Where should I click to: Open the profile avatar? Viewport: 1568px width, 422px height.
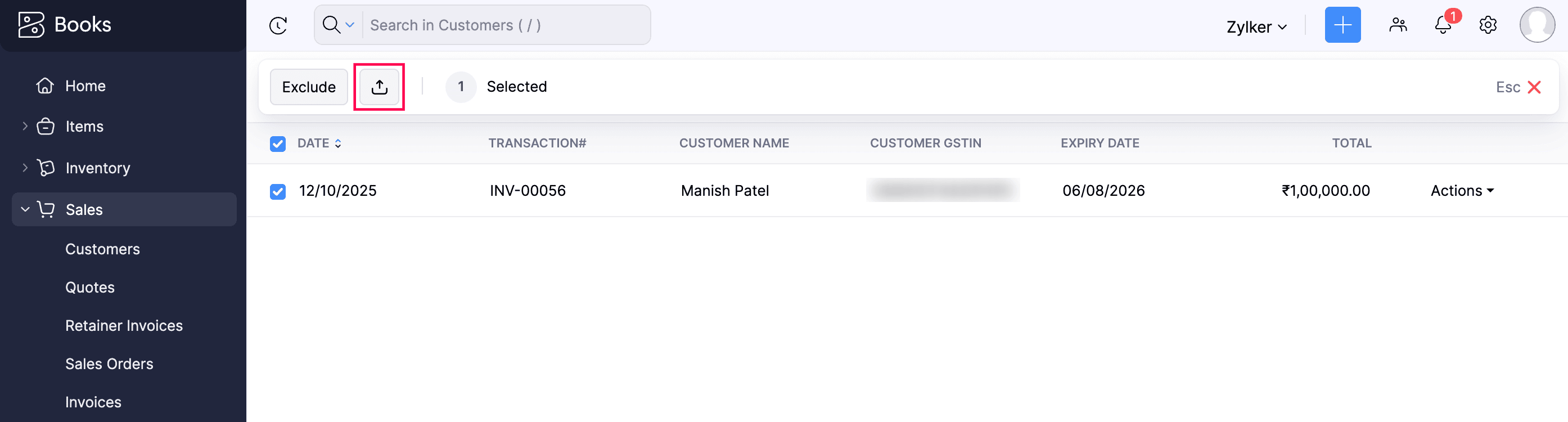tap(1537, 25)
